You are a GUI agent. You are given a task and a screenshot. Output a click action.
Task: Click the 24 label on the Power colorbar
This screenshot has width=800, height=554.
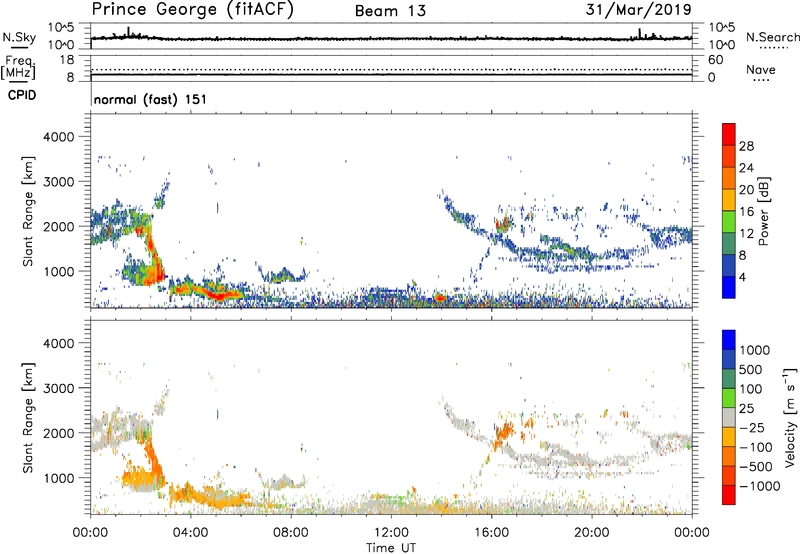point(746,168)
